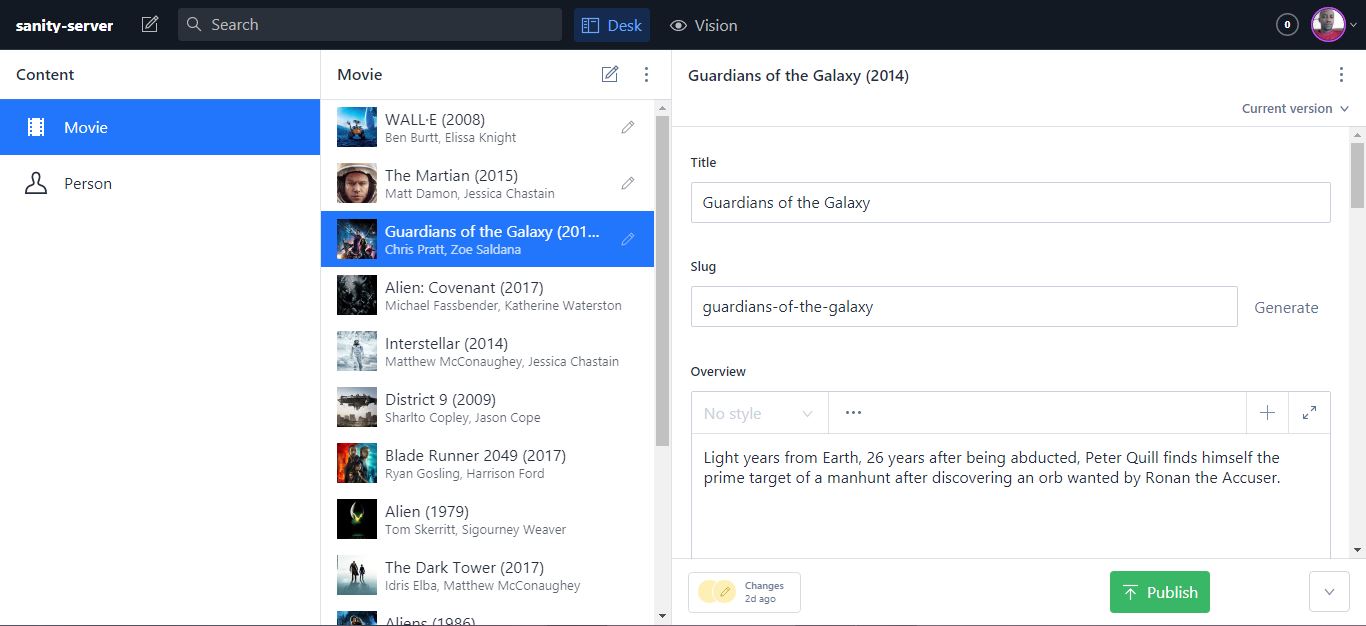This screenshot has width=1366, height=626.
Task: Expand the Overview editor to fullscreen
Action: point(1309,413)
